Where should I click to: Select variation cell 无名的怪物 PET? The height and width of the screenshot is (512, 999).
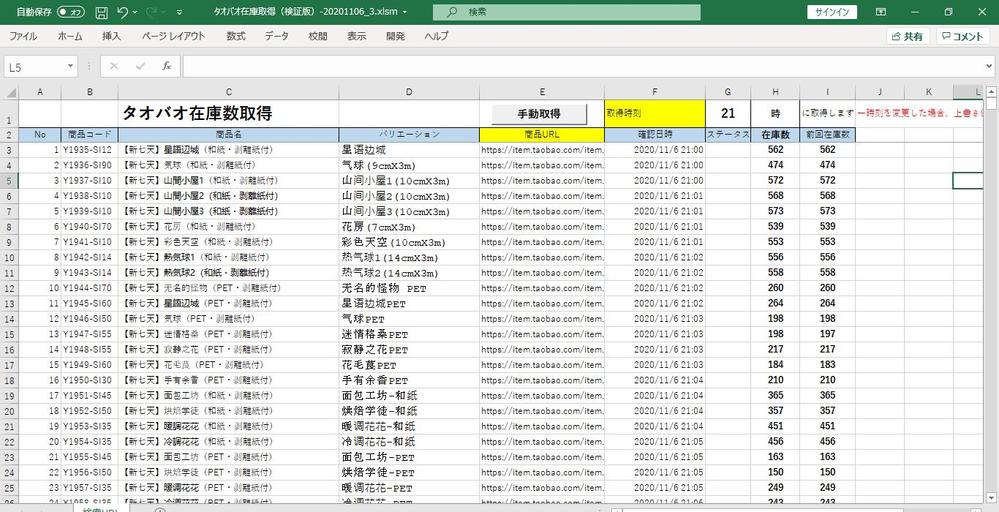click(409, 288)
